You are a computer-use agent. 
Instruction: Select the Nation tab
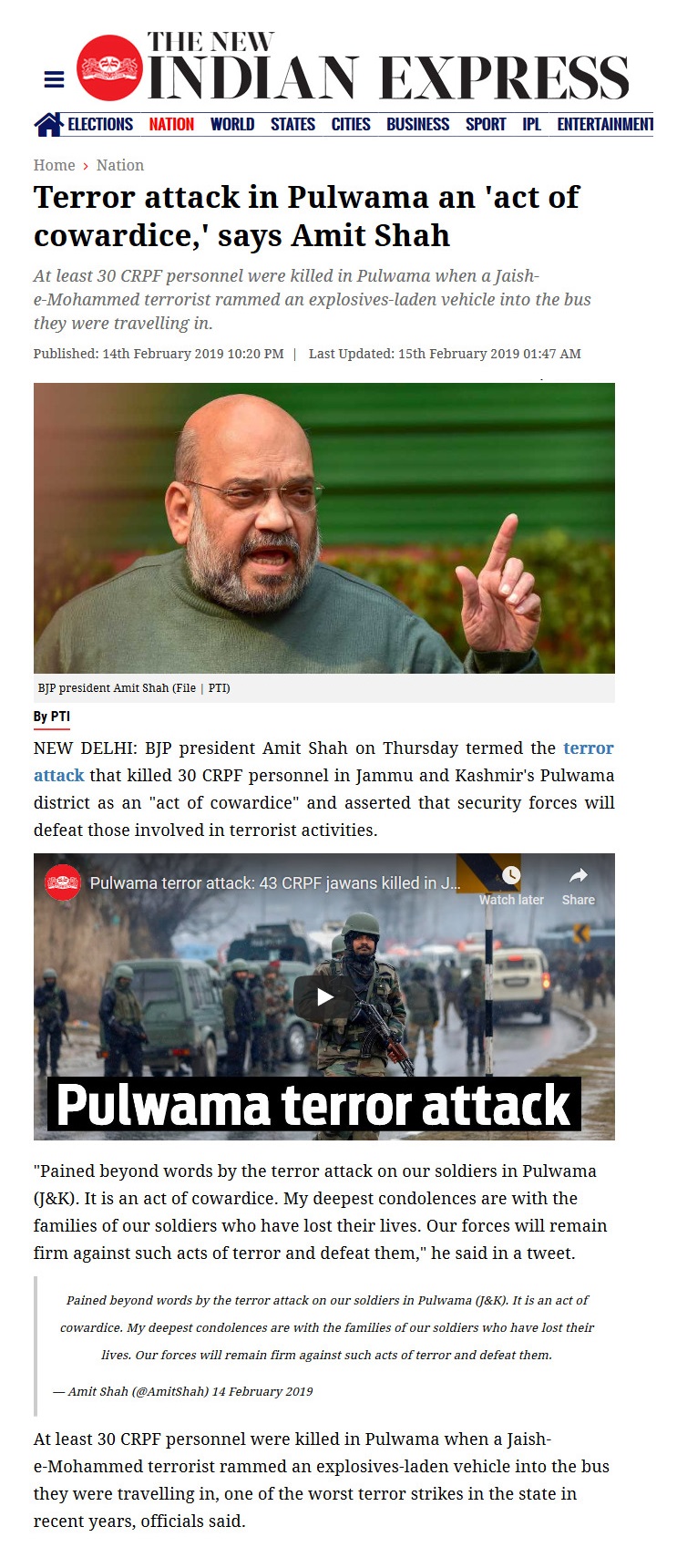click(171, 124)
